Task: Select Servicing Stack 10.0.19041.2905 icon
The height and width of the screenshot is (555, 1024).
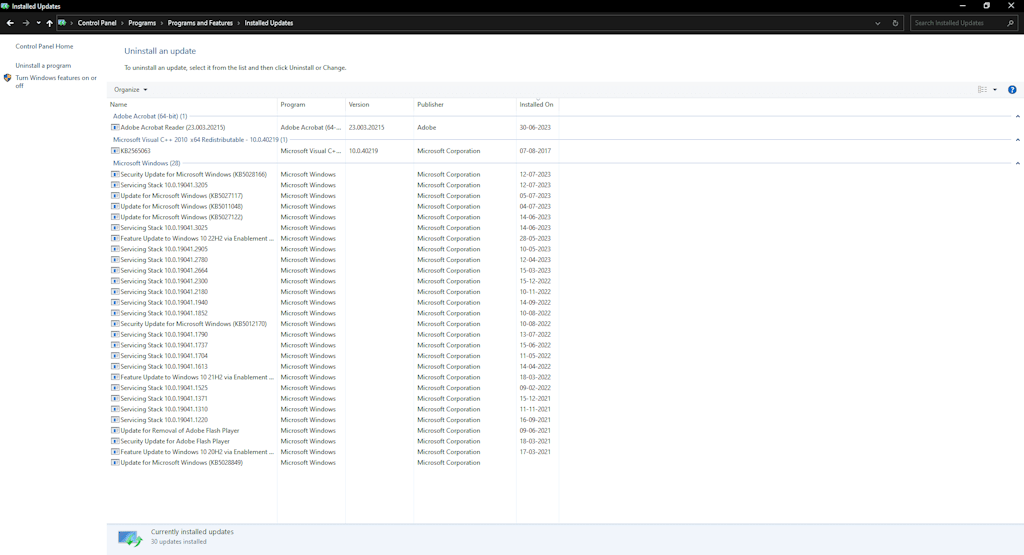Action: [115, 249]
